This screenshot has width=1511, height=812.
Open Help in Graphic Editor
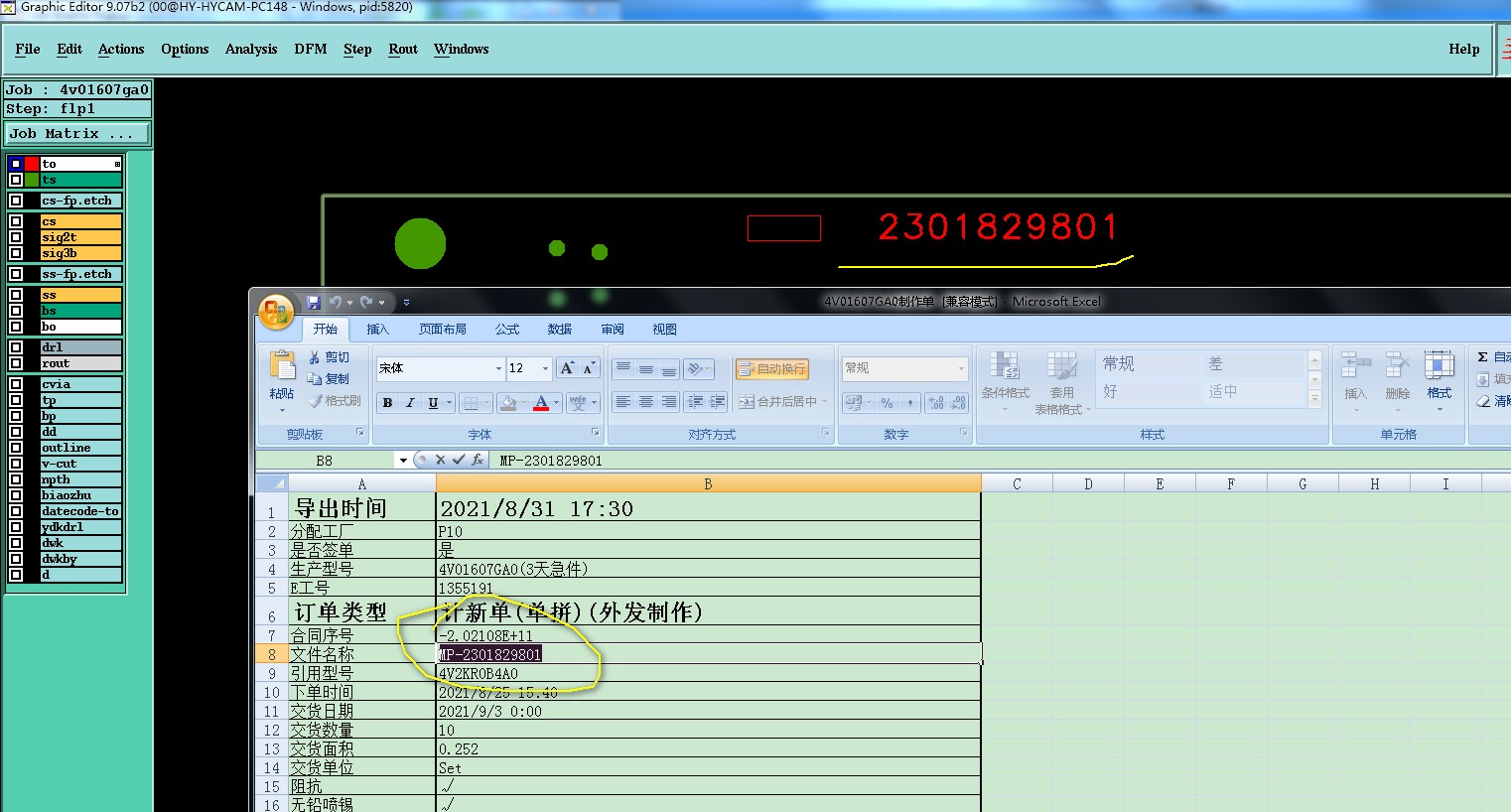click(x=1463, y=49)
